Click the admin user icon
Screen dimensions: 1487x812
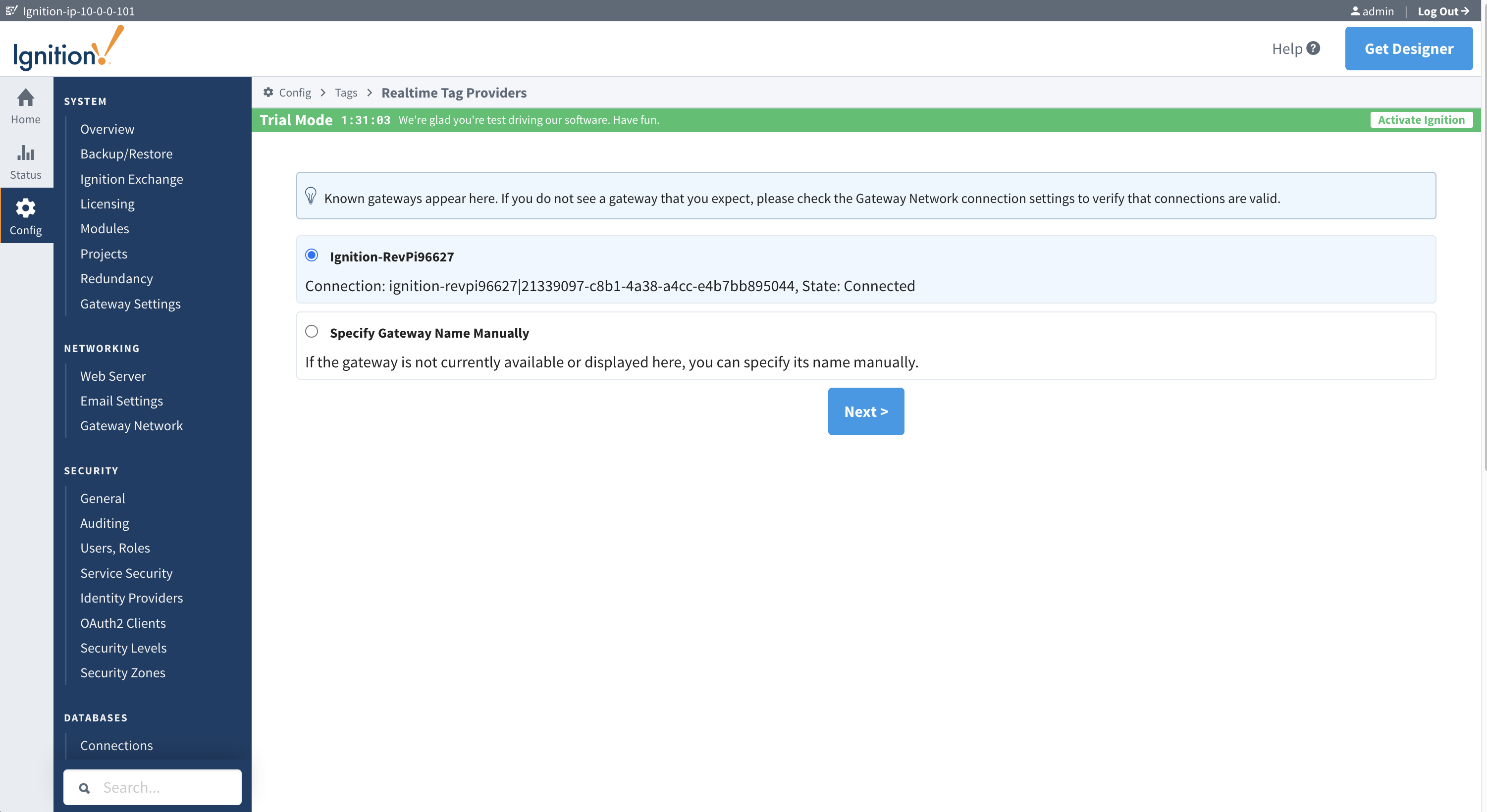coord(1355,11)
